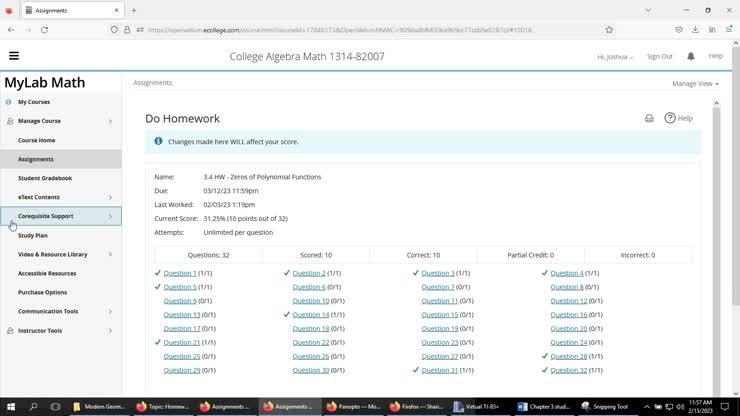Open the Help question mark icon

(x=670, y=118)
